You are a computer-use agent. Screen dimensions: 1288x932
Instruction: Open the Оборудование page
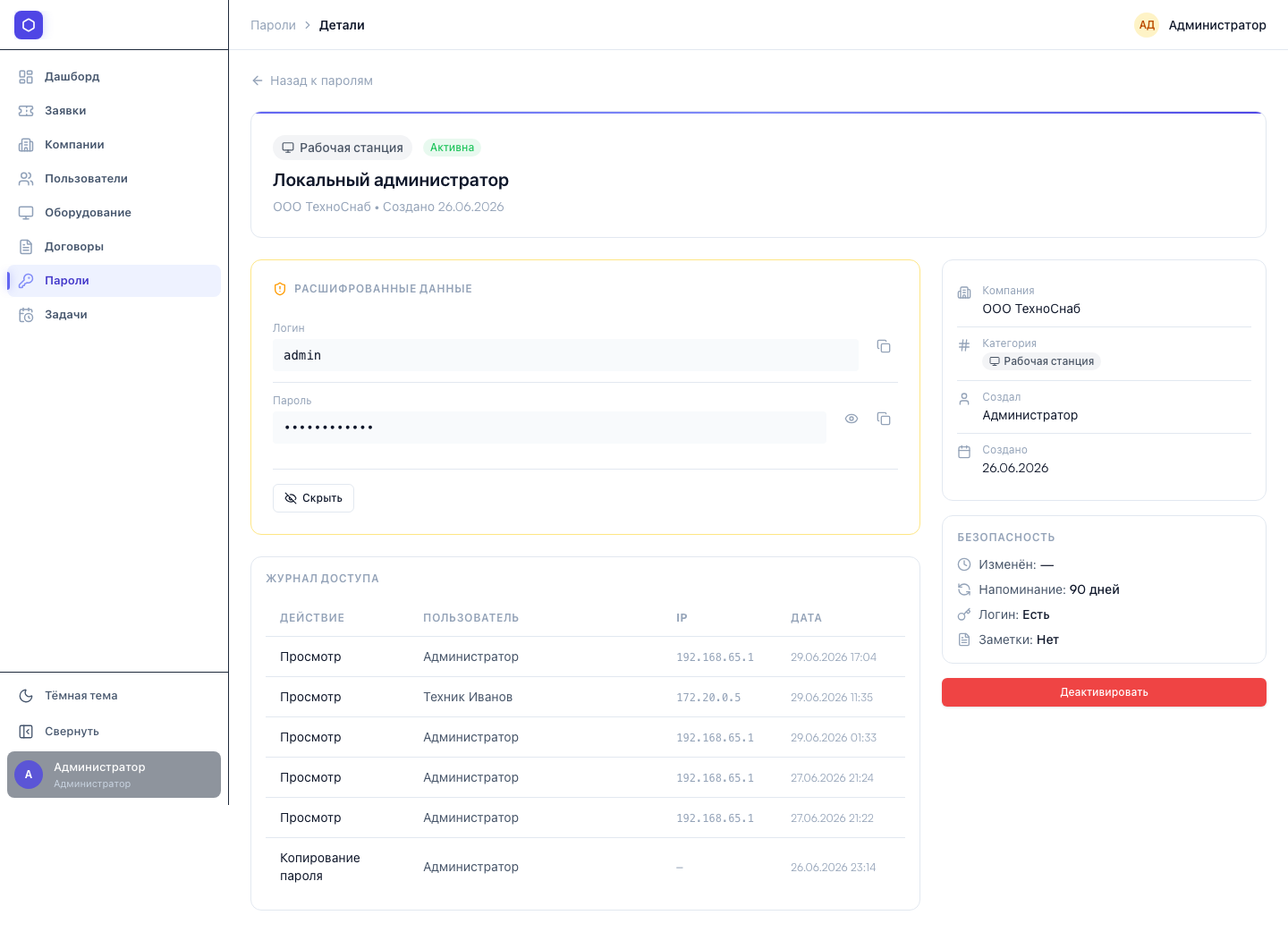(114, 213)
